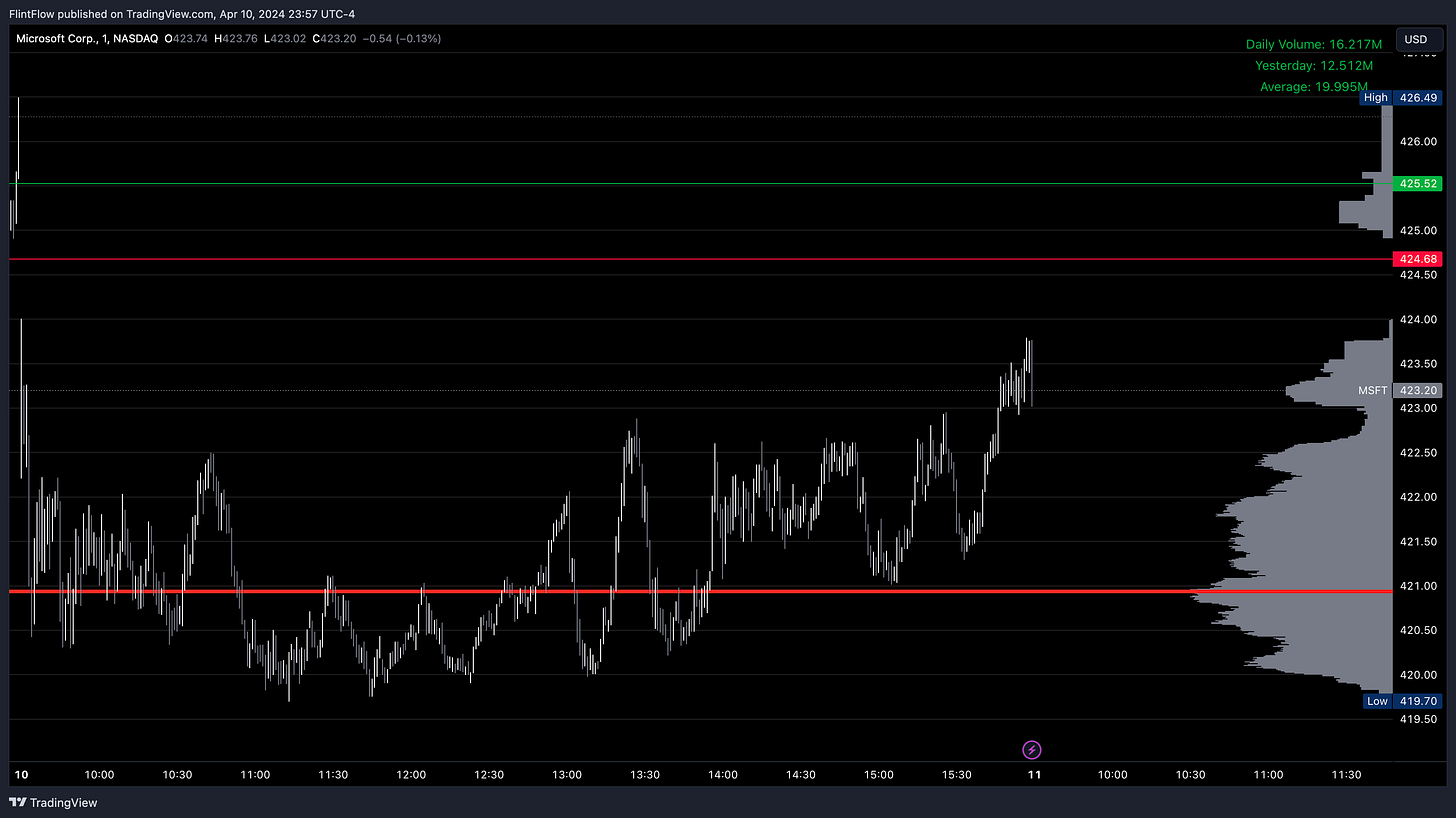Click the −0.54 (−0.13%) change value
The height and width of the screenshot is (818, 1456).
[x=402, y=39]
